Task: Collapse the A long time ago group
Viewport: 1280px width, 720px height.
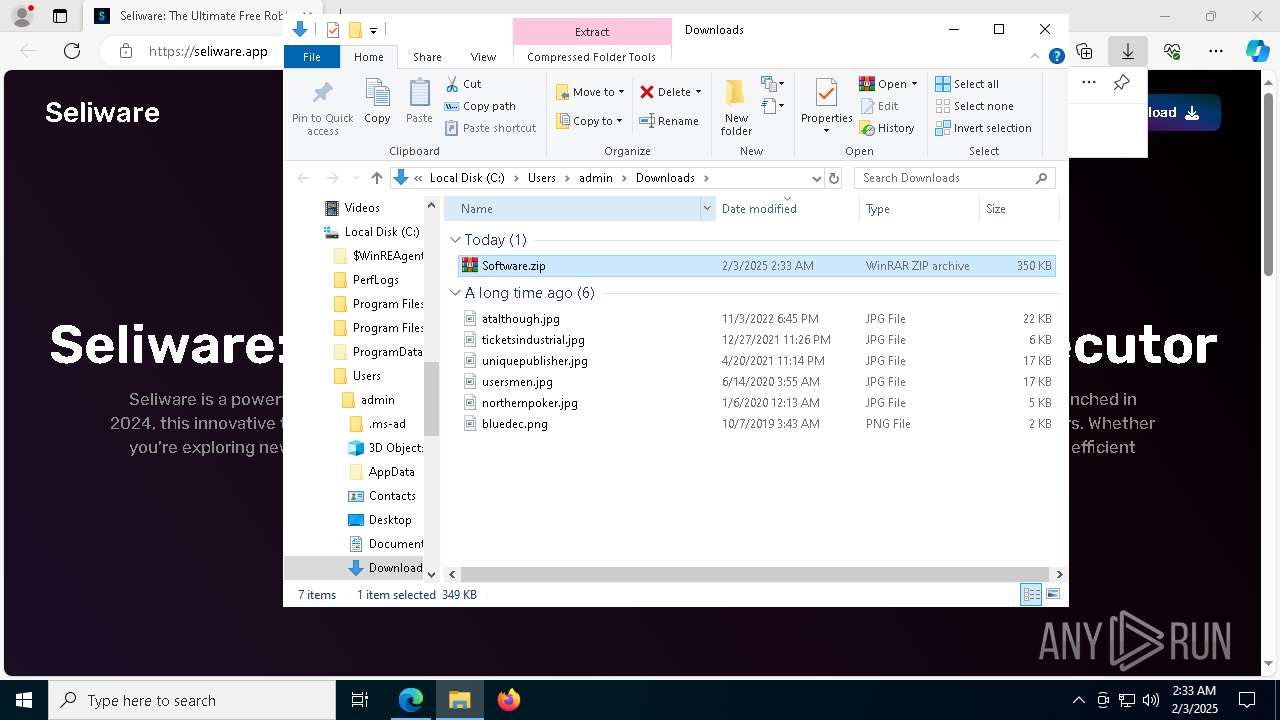Action: [455, 293]
